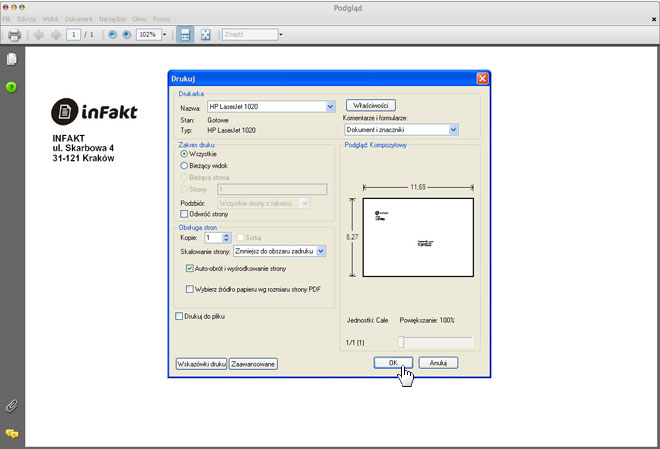
Task: Open the Dokument menu
Action: 78,19
